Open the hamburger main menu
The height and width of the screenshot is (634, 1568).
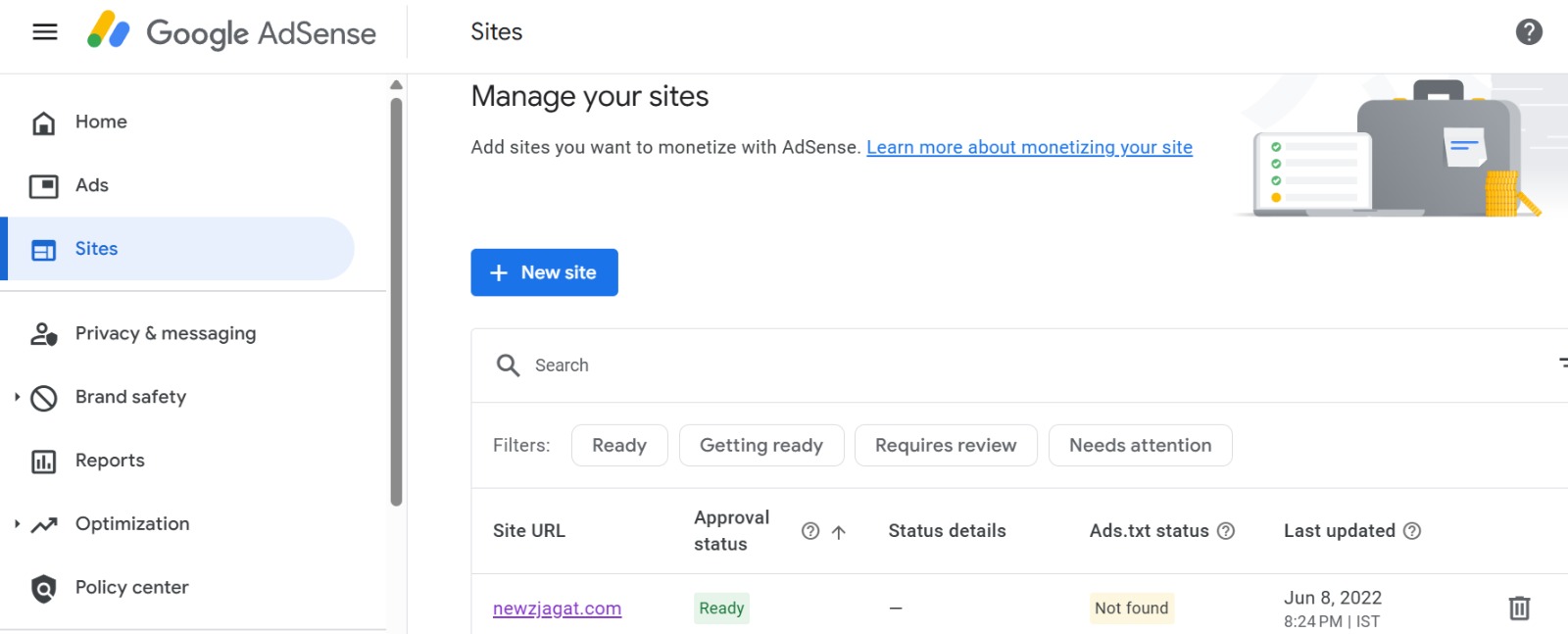click(x=45, y=32)
